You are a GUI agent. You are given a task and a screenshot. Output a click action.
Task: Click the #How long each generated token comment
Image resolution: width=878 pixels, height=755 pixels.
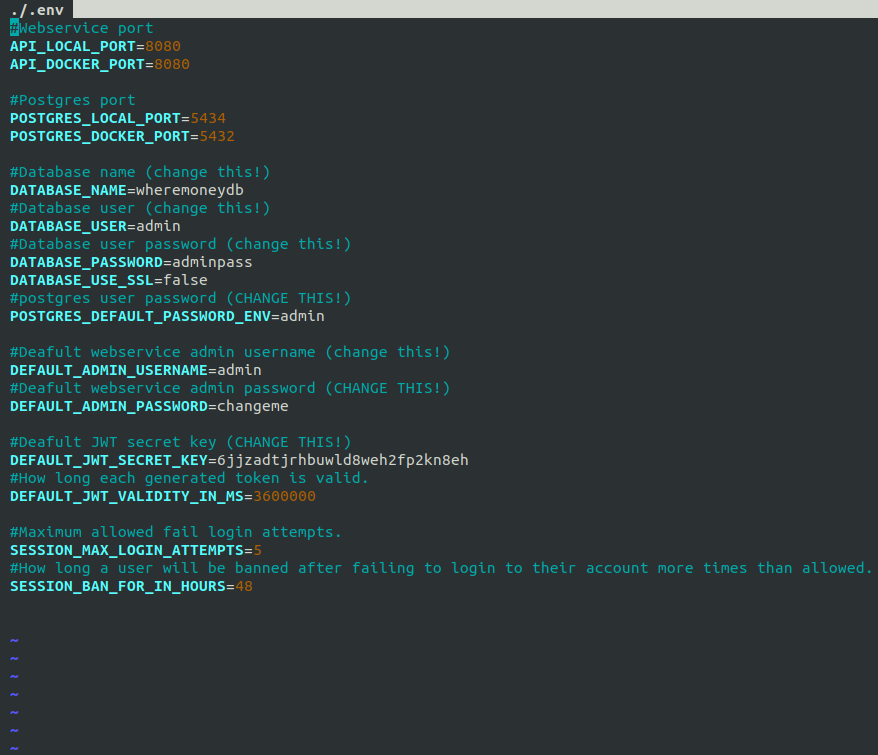pos(189,478)
